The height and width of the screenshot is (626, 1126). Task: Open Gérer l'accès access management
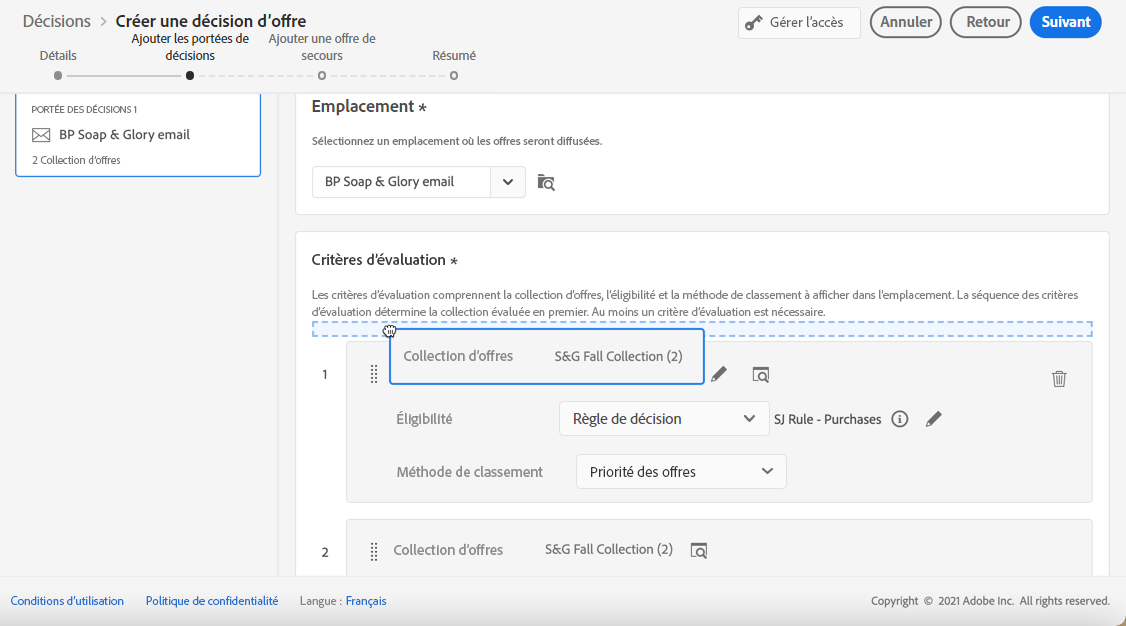(799, 23)
